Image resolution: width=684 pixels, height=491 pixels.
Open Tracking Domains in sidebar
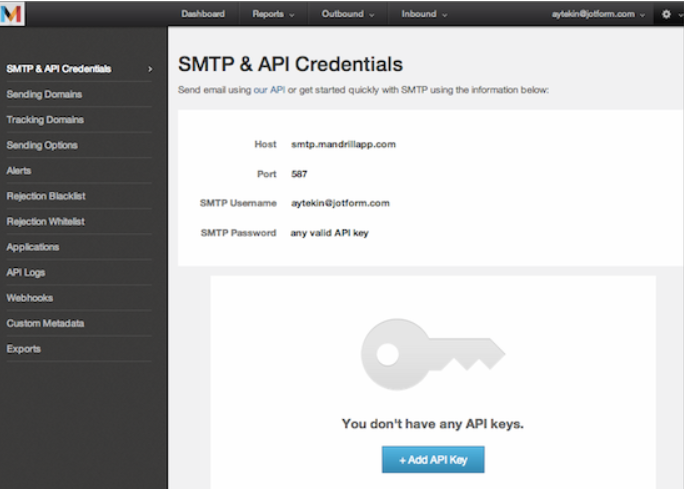point(45,120)
